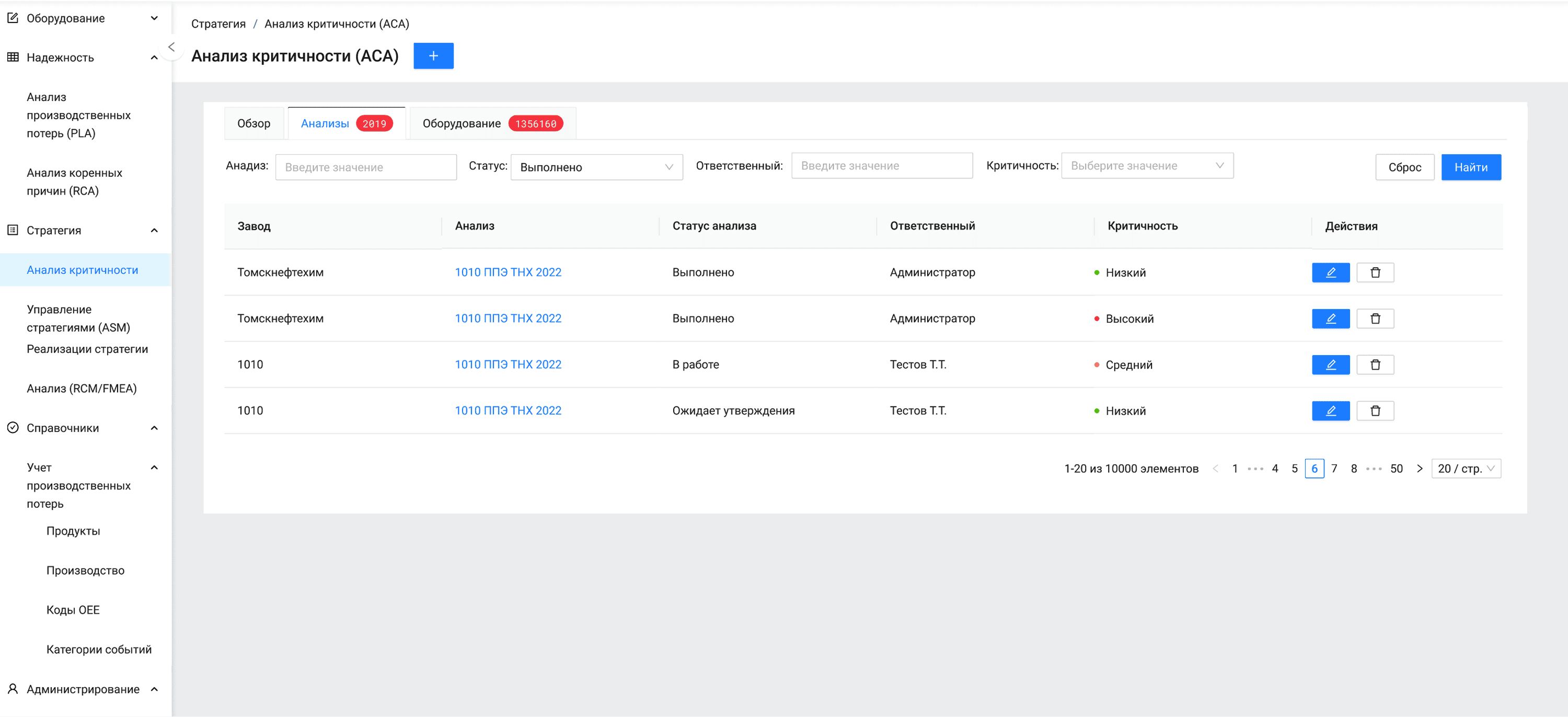Switch to the Оборудование tab with 1356160 badge

point(492,123)
